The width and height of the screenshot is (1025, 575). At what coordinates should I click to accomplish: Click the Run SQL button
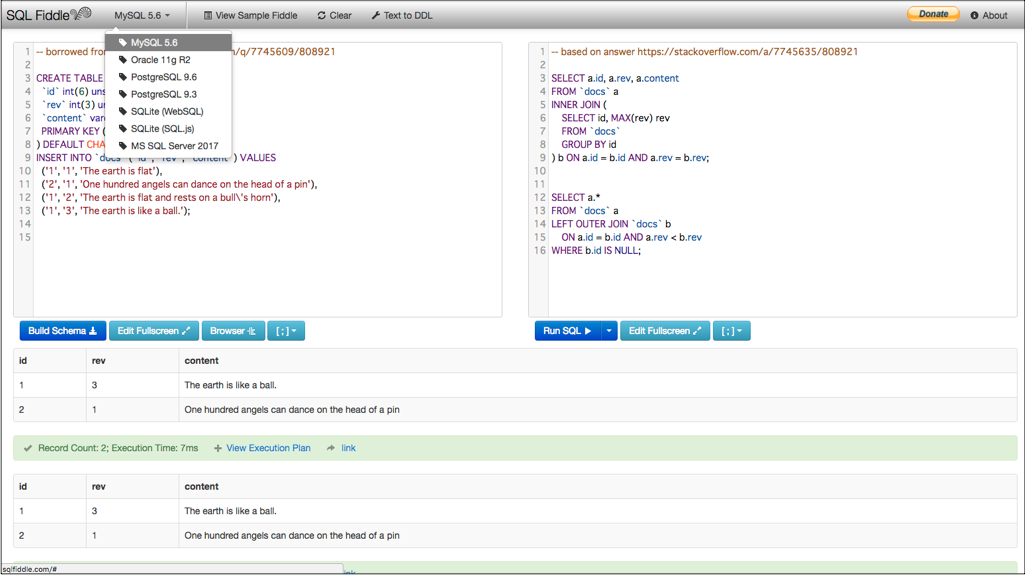tap(567, 331)
